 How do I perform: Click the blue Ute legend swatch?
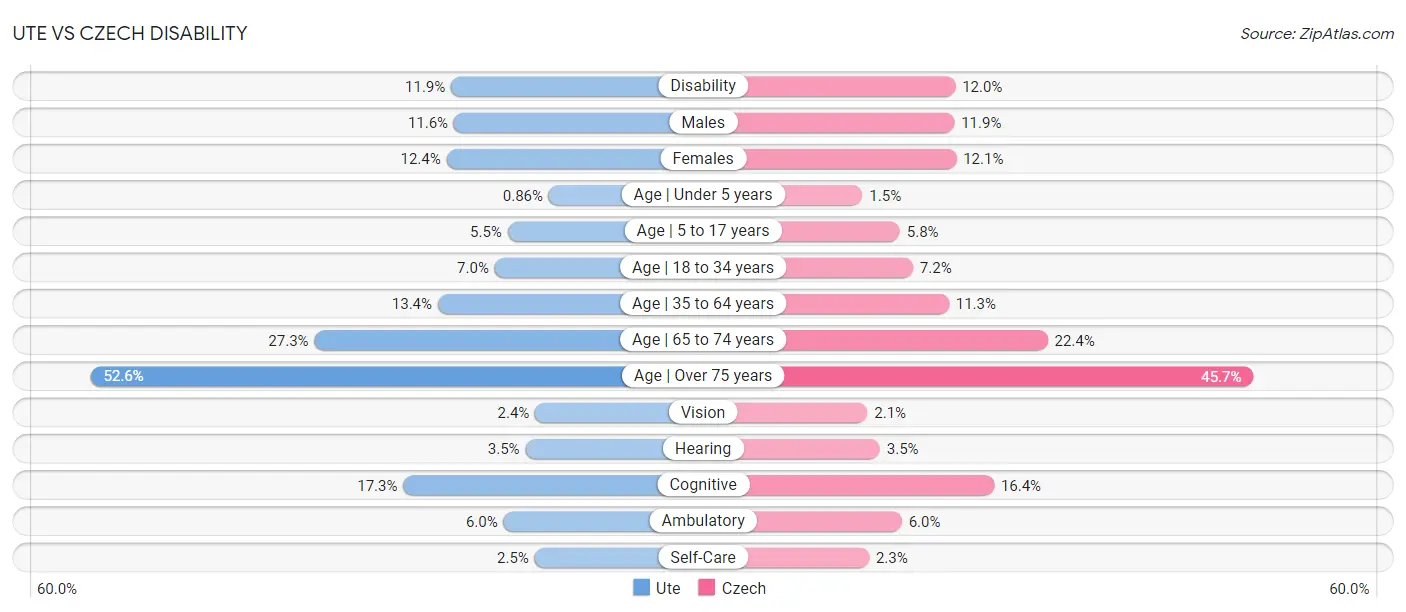tap(641, 588)
